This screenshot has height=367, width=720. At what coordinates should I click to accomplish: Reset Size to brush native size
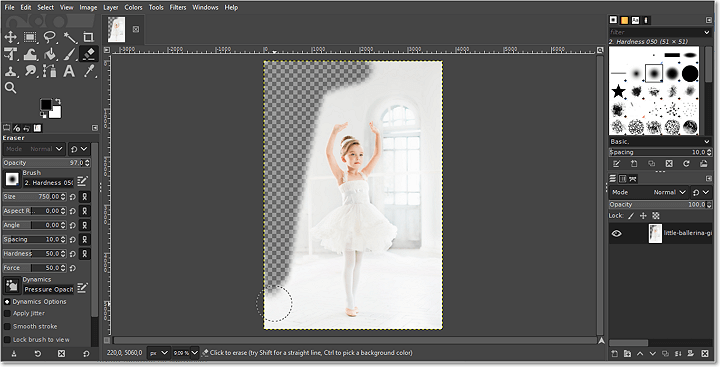pyautogui.click(x=73, y=197)
